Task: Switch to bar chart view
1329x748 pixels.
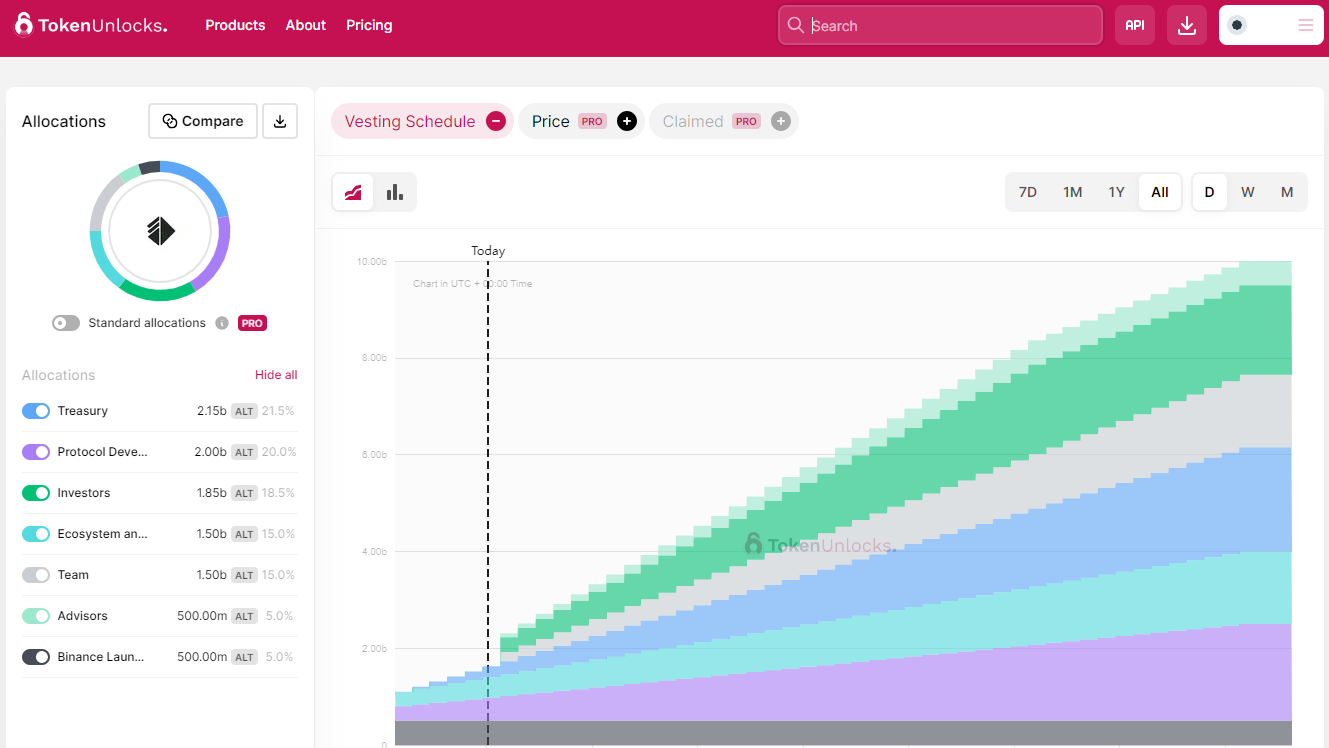Action: pos(395,192)
